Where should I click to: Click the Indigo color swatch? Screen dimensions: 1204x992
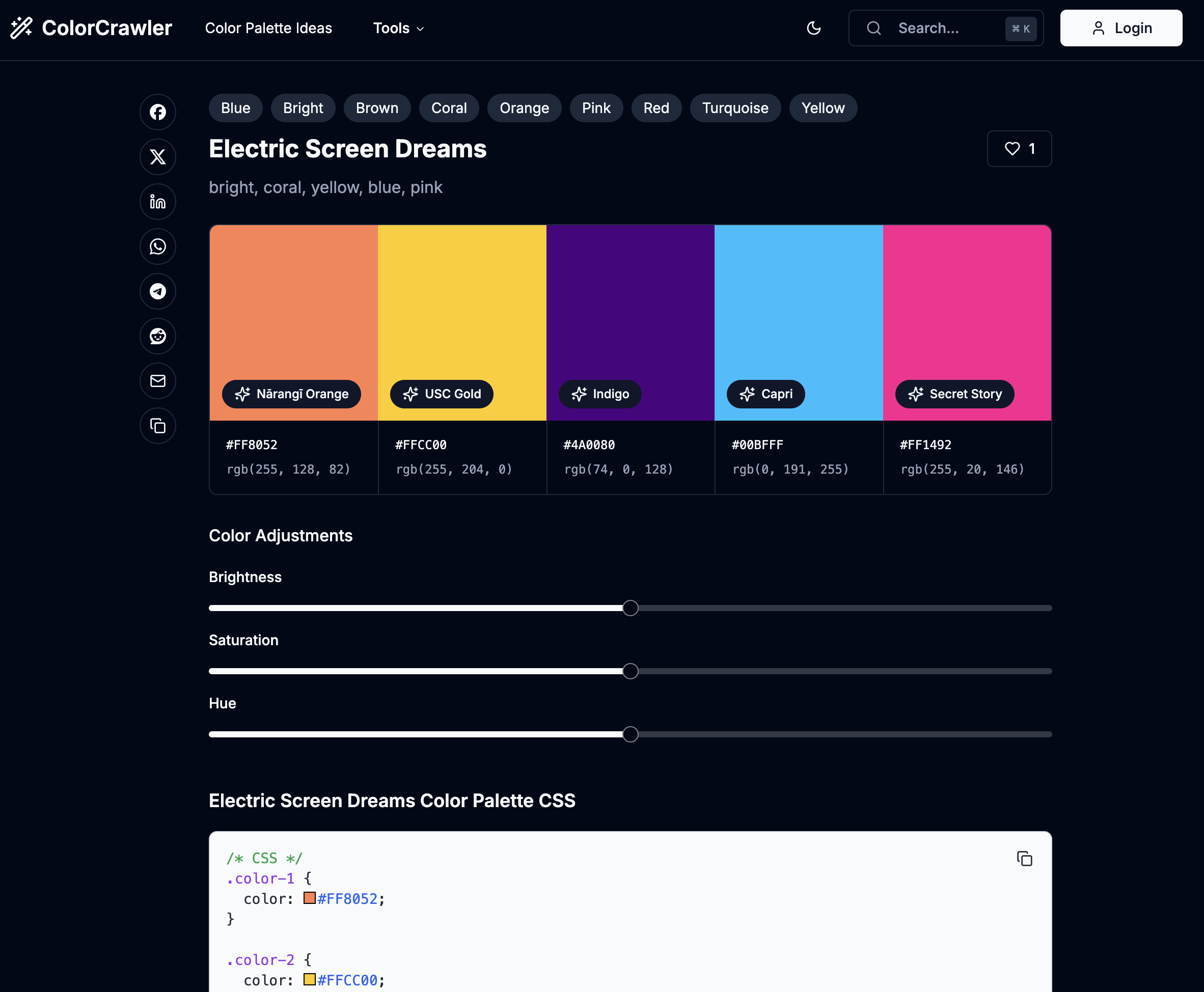pos(630,309)
